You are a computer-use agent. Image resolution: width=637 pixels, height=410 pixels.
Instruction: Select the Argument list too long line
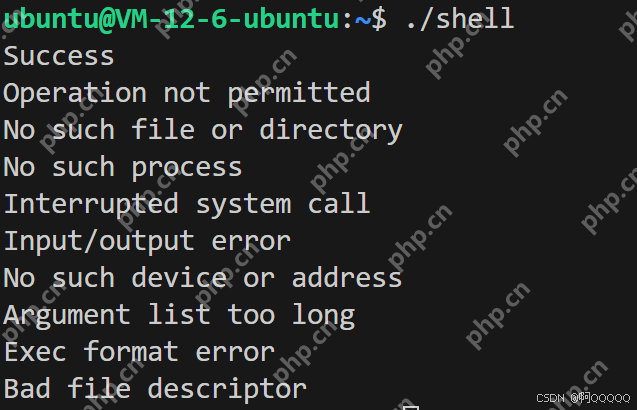[x=179, y=316]
